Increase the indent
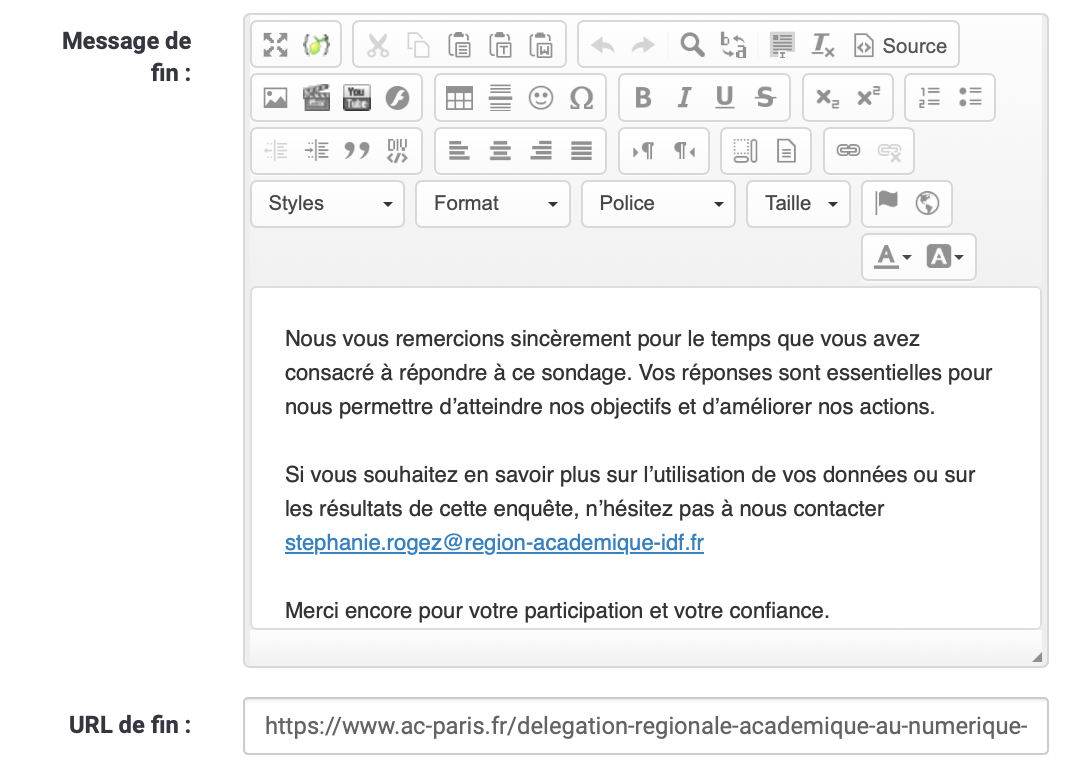This screenshot has width=1092, height=774. 316,150
